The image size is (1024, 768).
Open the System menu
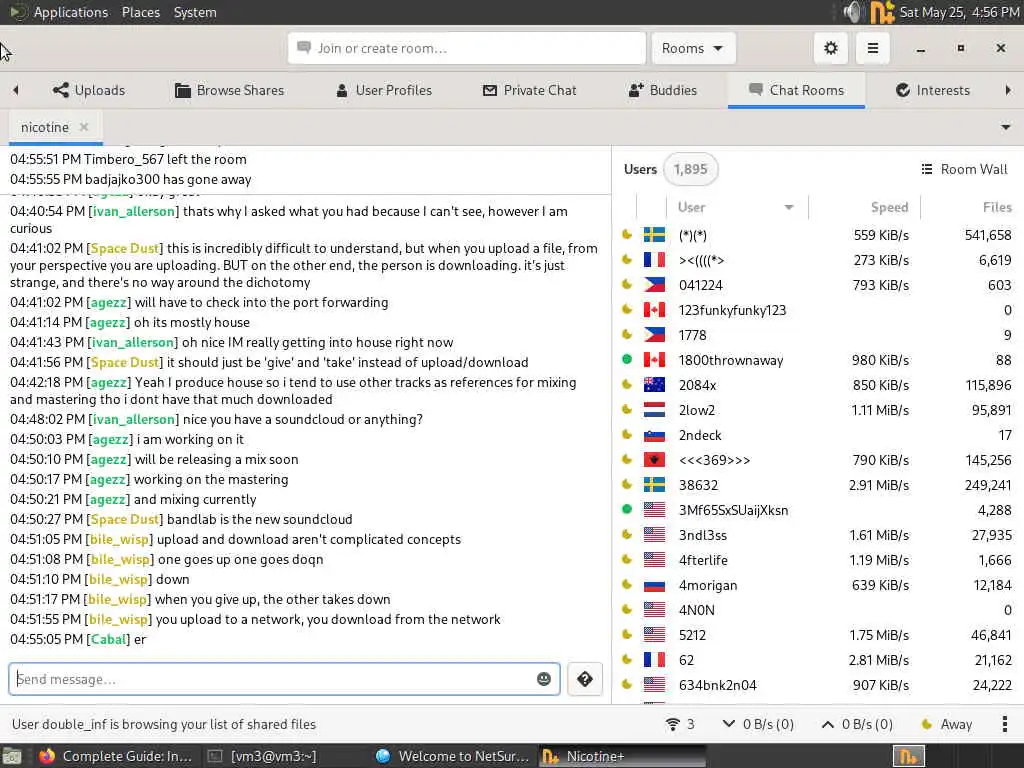point(195,12)
